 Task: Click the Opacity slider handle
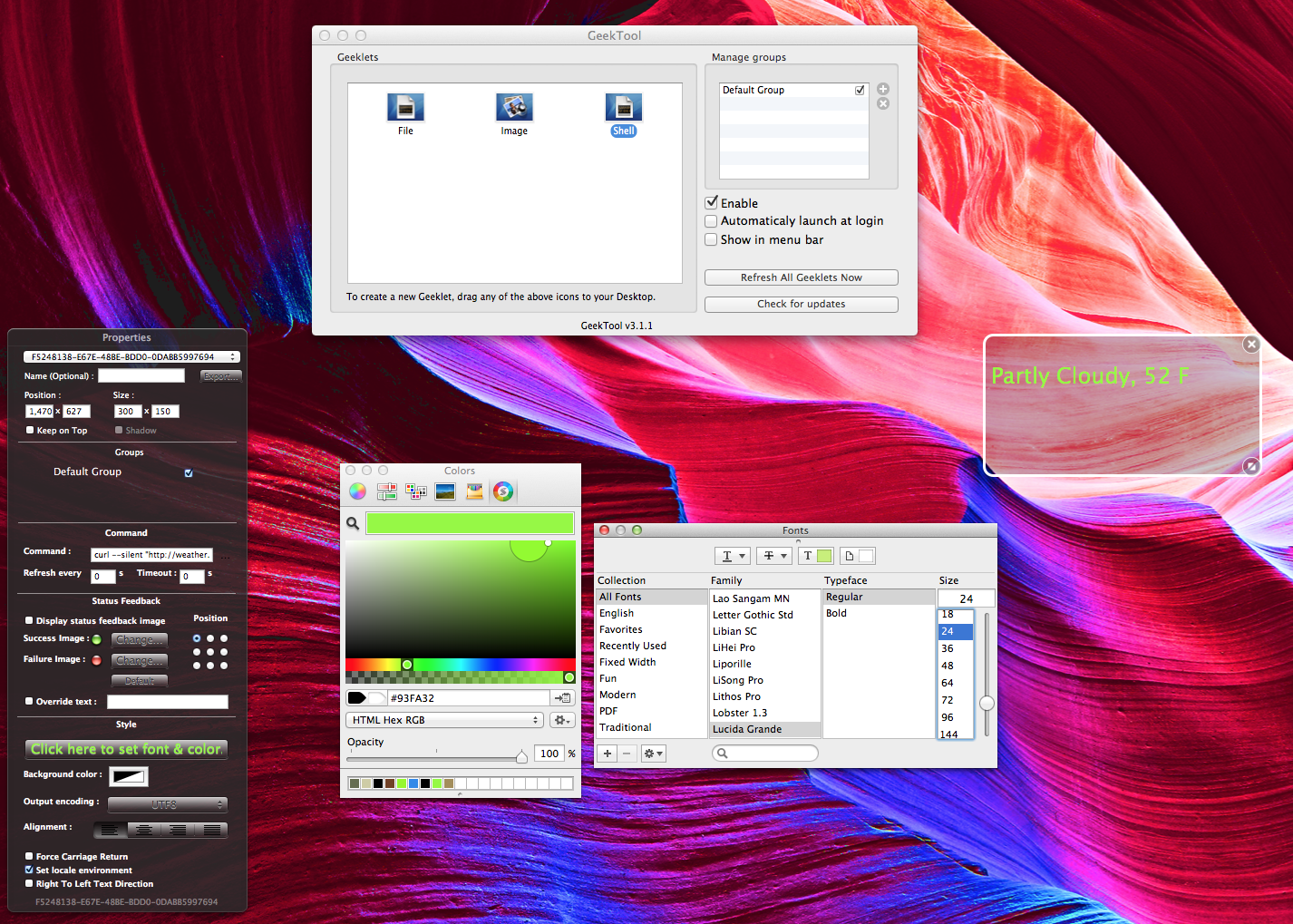point(521,756)
